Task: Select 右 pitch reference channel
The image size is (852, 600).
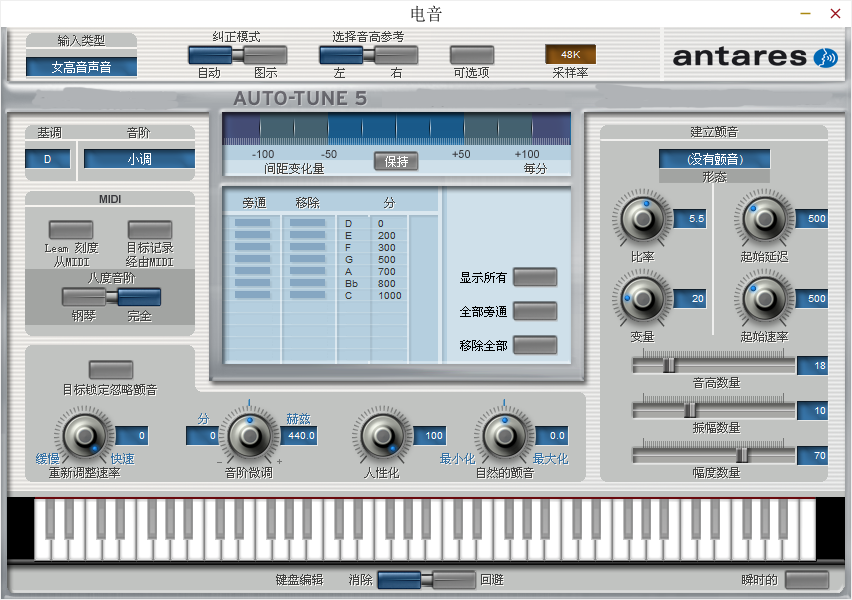Action: 396,55
